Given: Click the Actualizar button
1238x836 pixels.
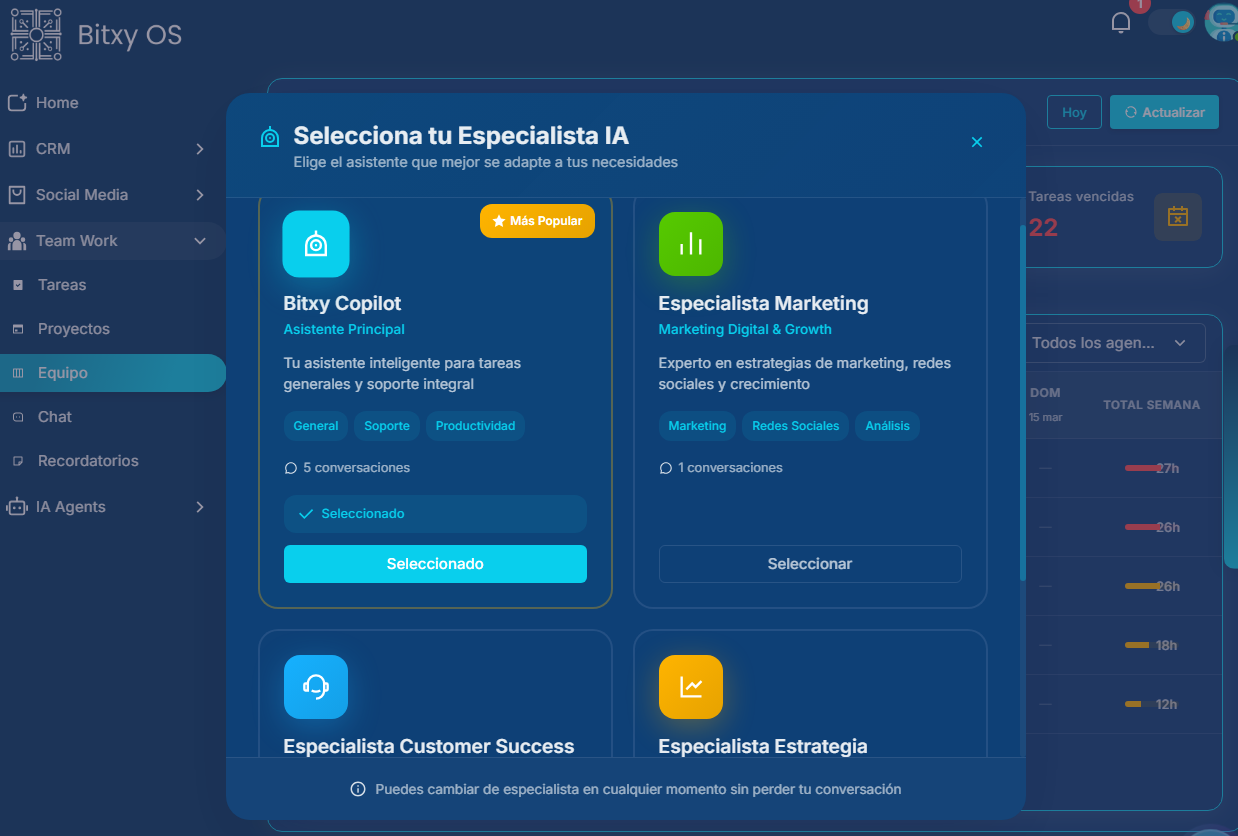Looking at the screenshot, I should (x=1164, y=112).
